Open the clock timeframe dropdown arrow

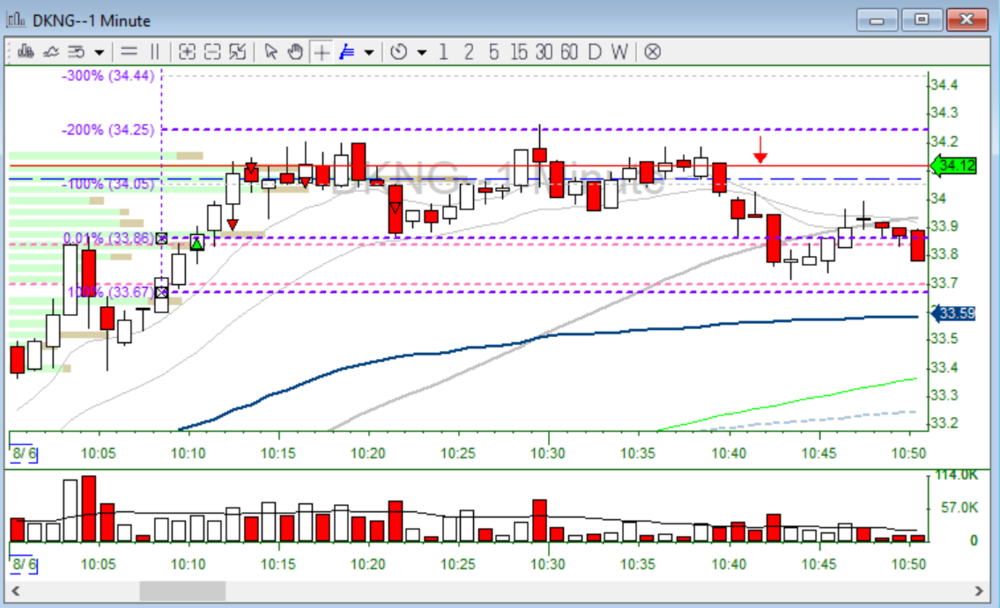[421, 51]
